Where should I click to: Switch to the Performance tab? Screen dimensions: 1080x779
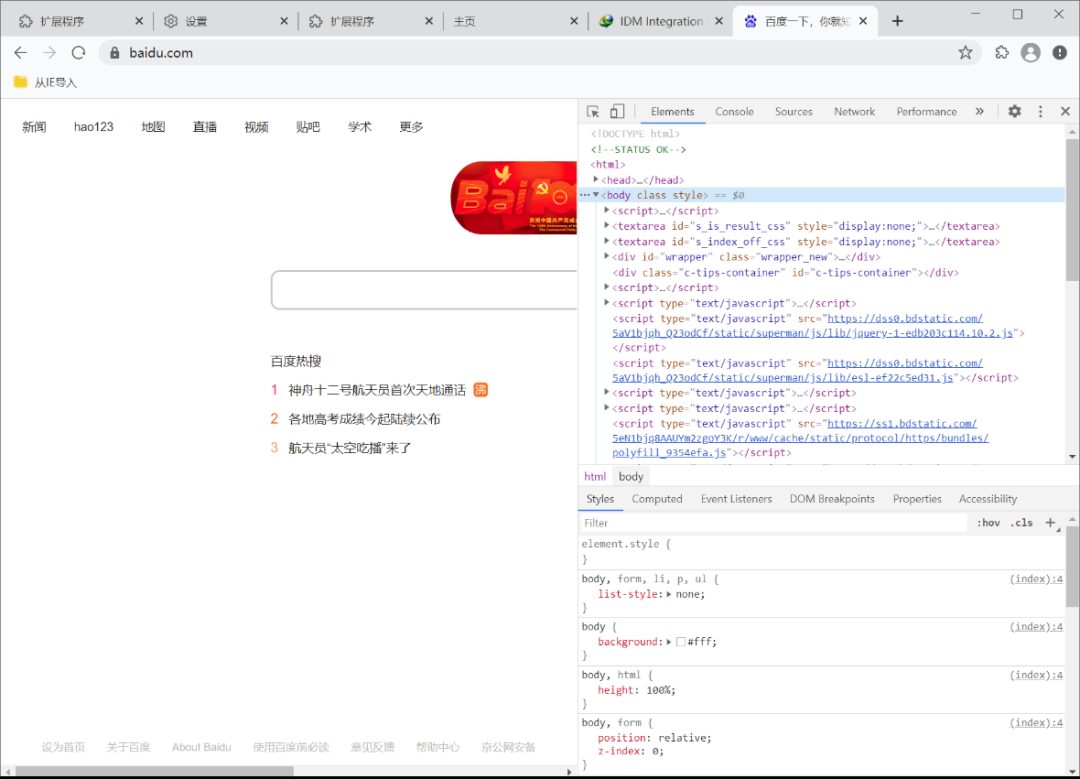click(926, 112)
